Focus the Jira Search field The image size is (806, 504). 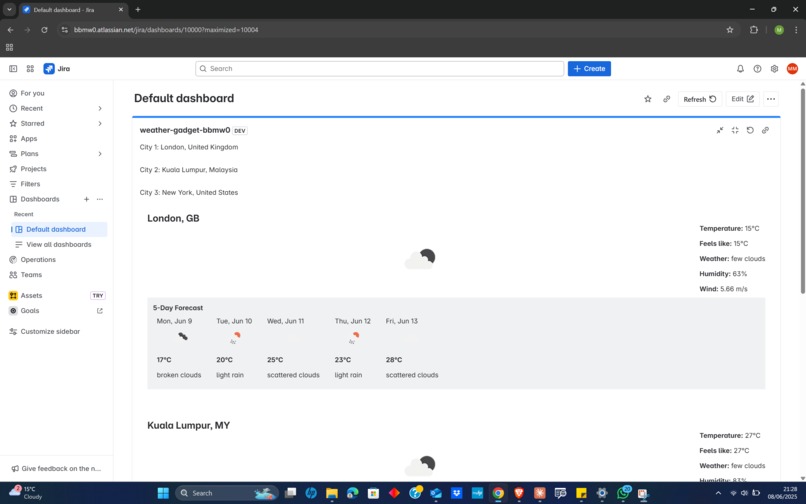coord(379,68)
